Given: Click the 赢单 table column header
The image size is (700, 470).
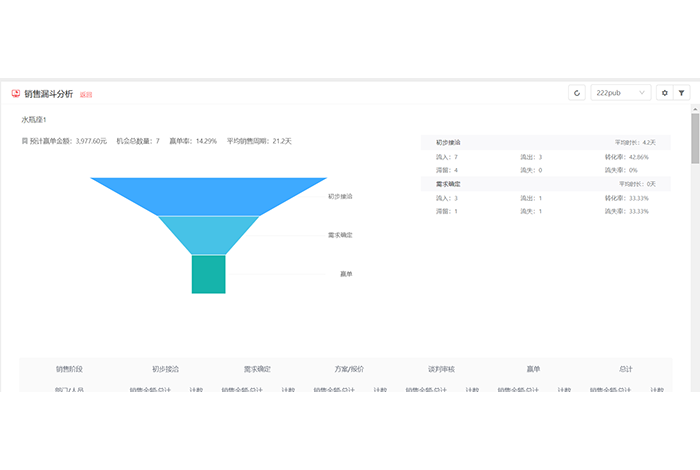Looking at the screenshot, I should point(533,369).
